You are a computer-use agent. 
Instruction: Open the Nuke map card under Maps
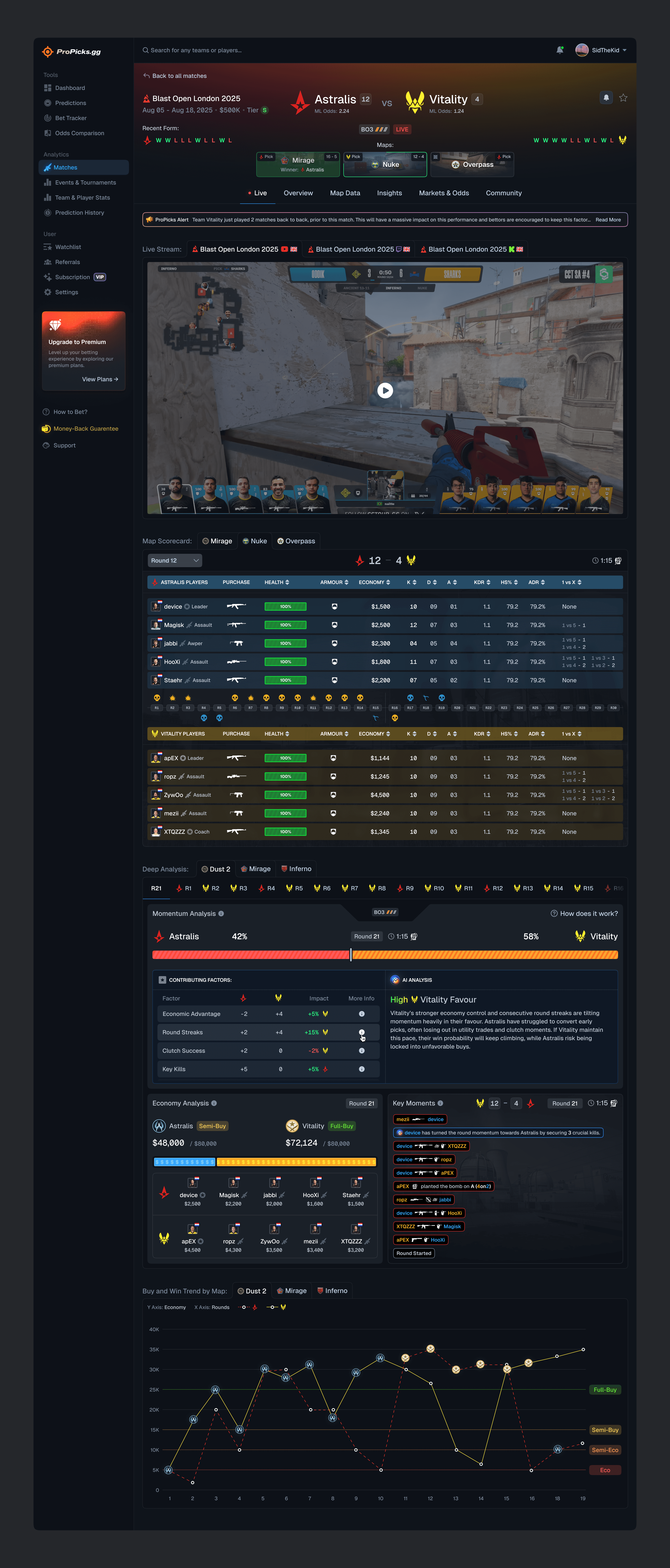tap(385, 164)
